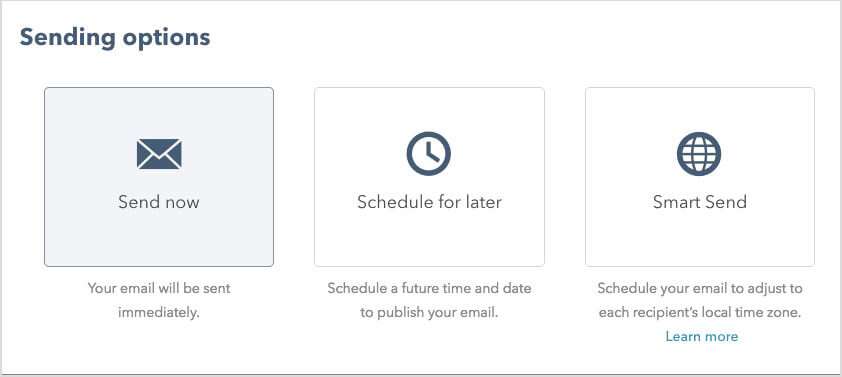This screenshot has width=842, height=377.
Task: Pick the Smart Send option card
Action: [x=700, y=177]
